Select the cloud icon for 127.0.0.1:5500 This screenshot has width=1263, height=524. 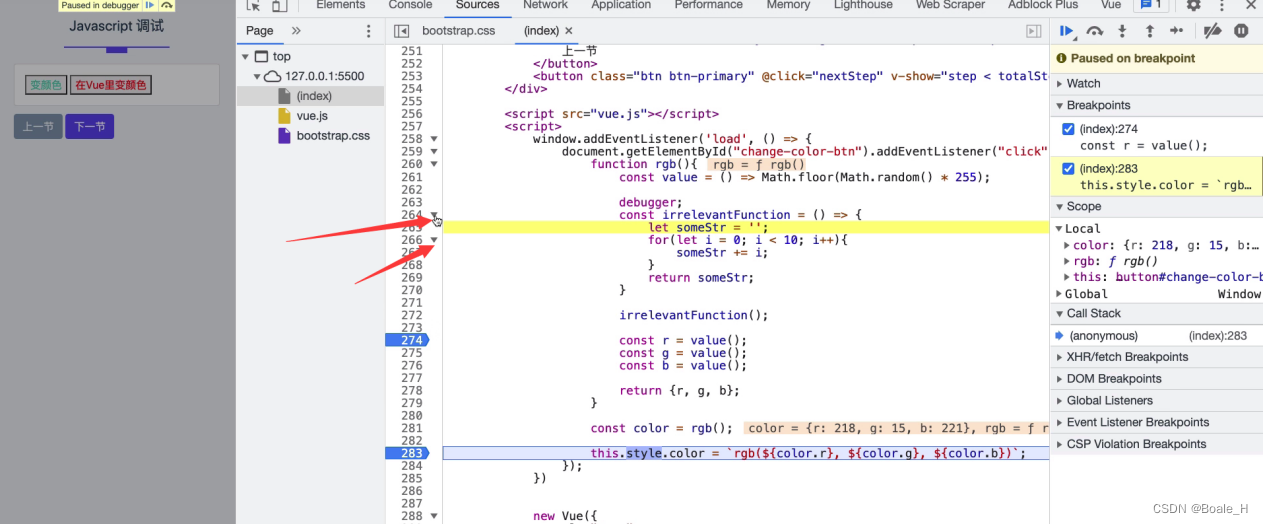coord(273,76)
